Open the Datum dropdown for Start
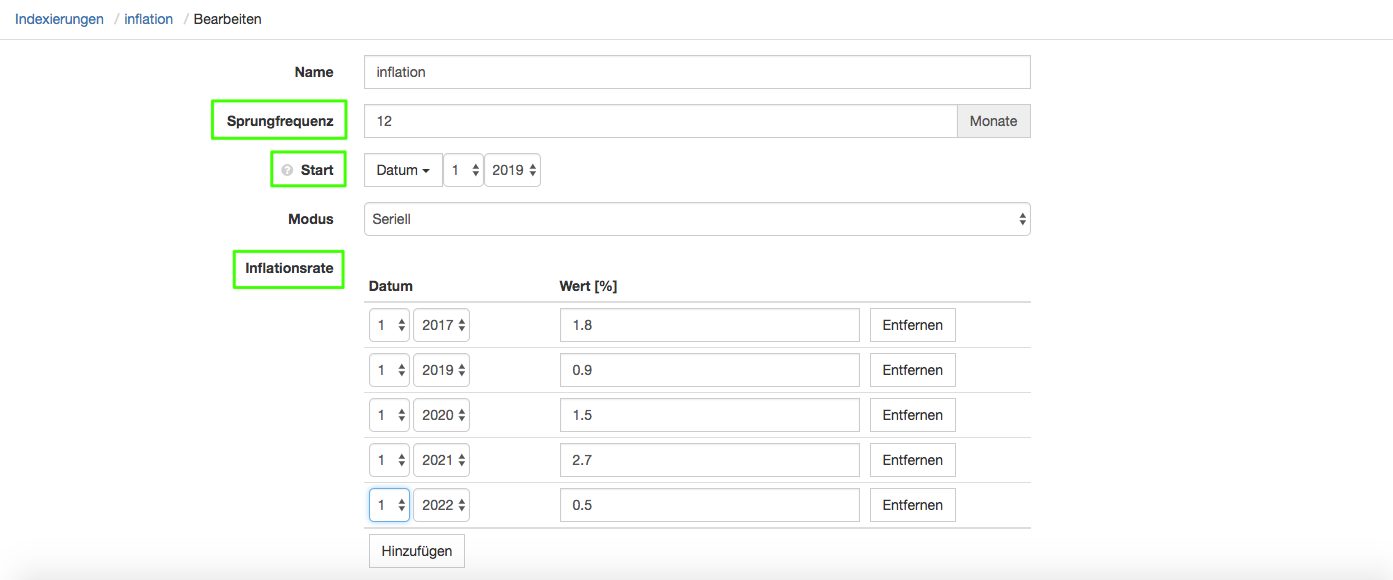The height and width of the screenshot is (580, 1393). (403, 170)
